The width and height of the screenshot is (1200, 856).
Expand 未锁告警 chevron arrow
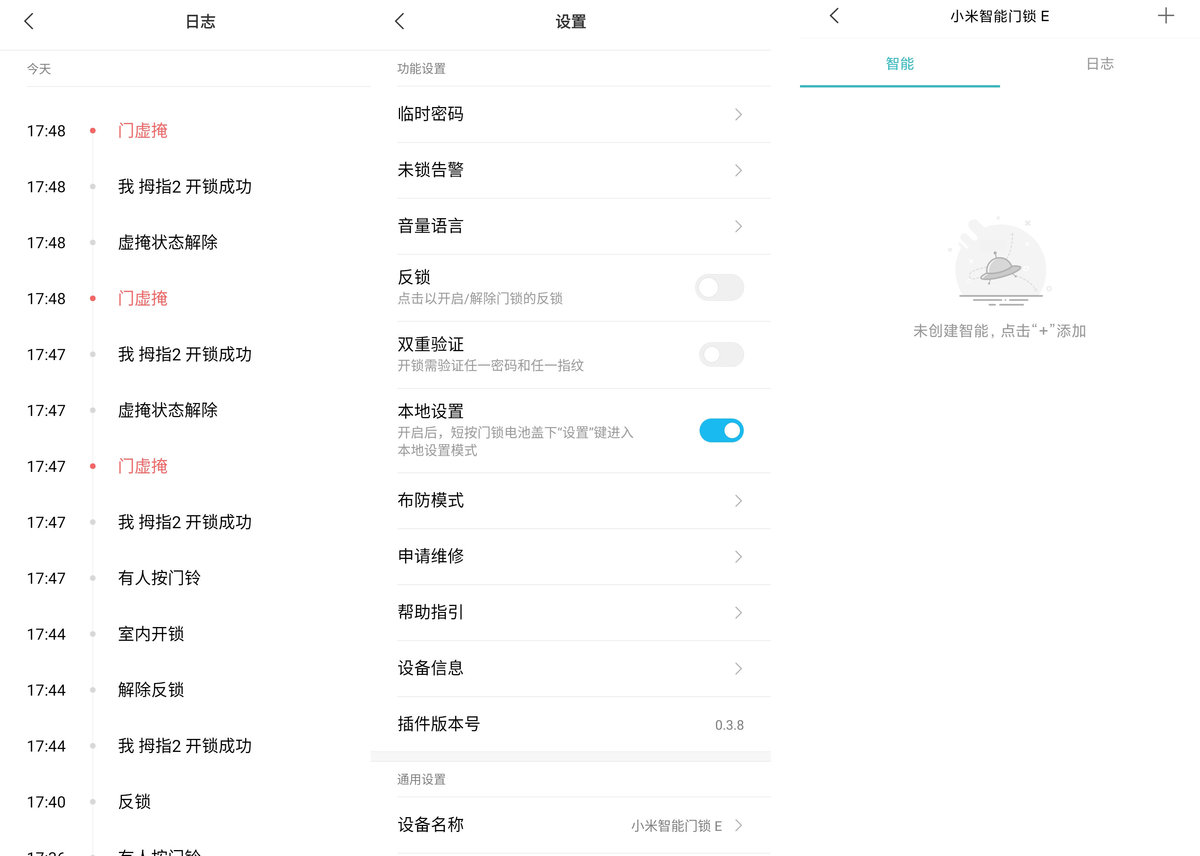738,170
